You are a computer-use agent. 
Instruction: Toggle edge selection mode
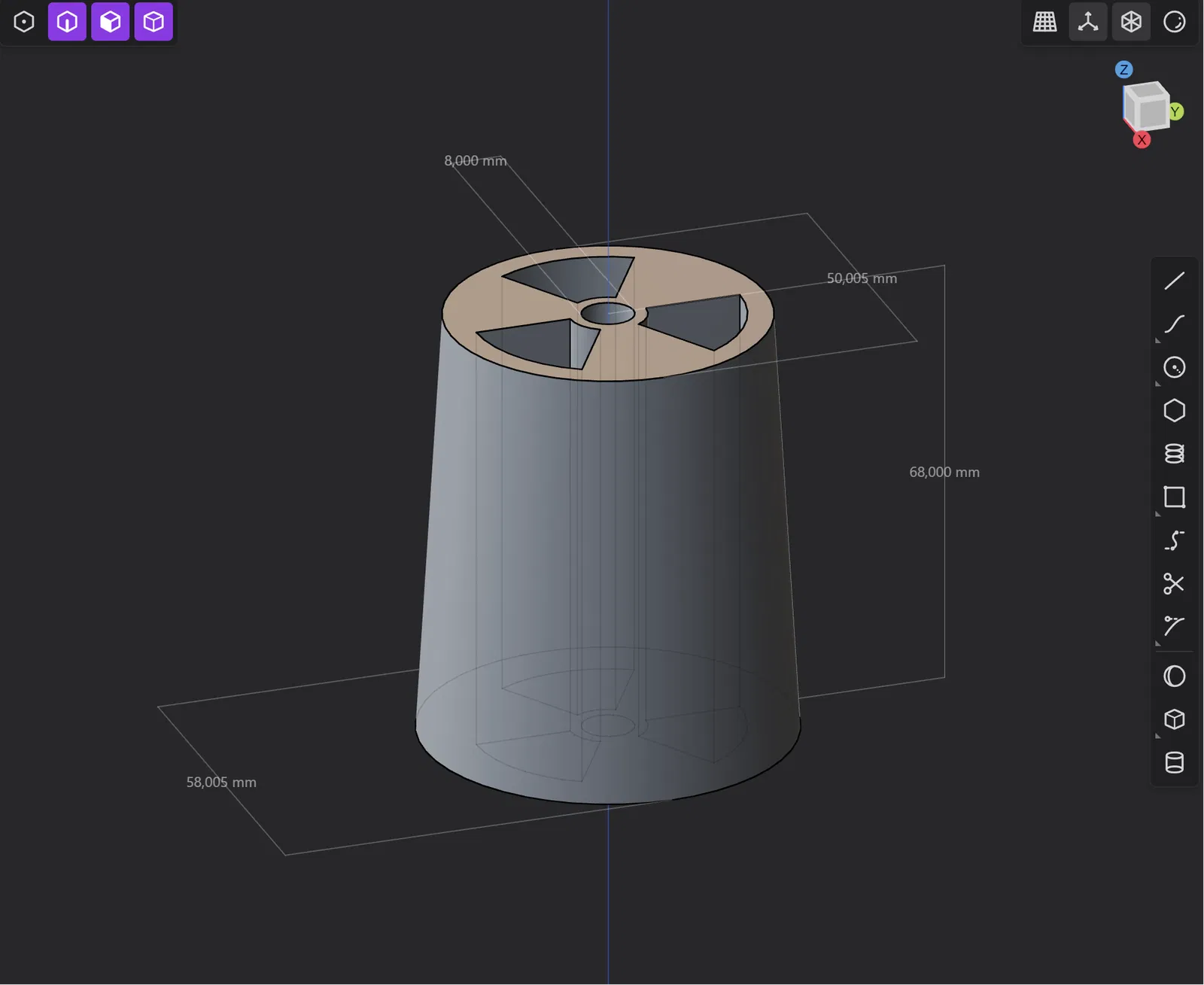67,22
